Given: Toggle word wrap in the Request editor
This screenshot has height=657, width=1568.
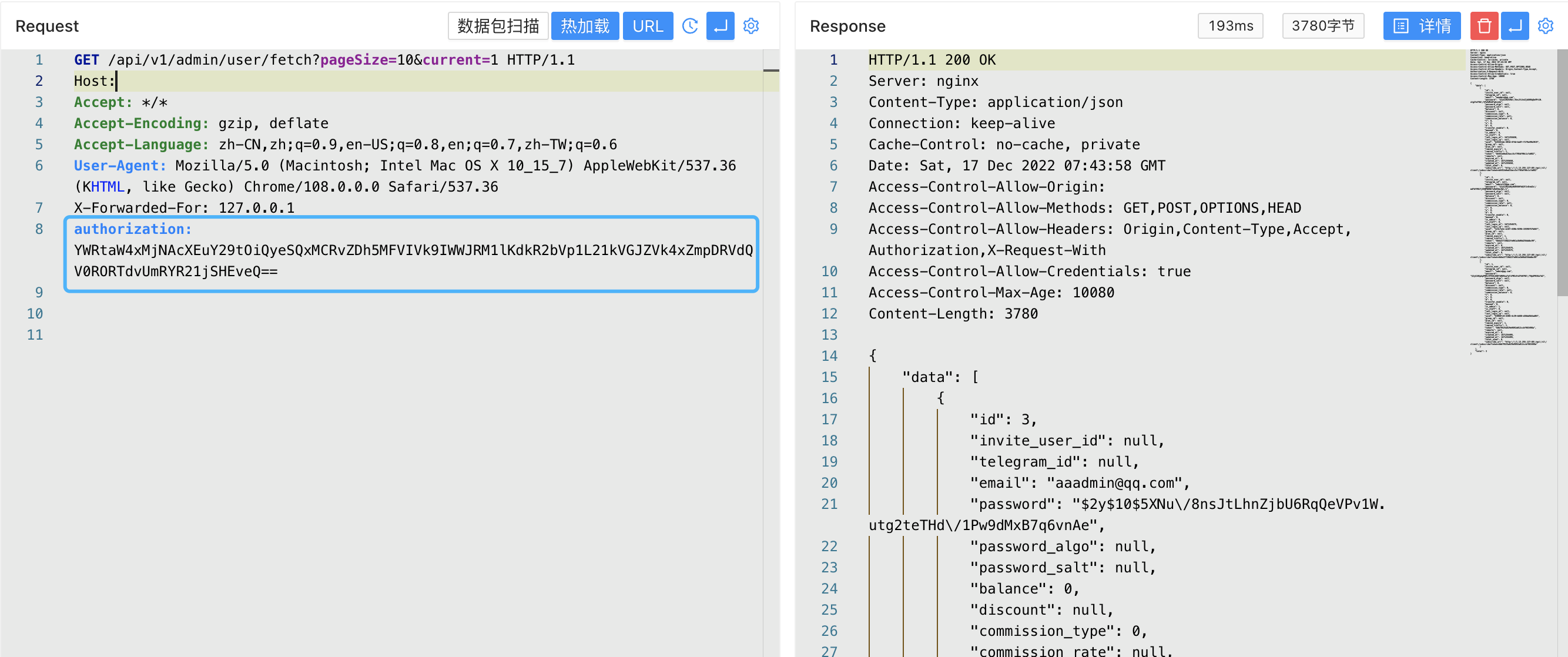Looking at the screenshot, I should [720, 26].
